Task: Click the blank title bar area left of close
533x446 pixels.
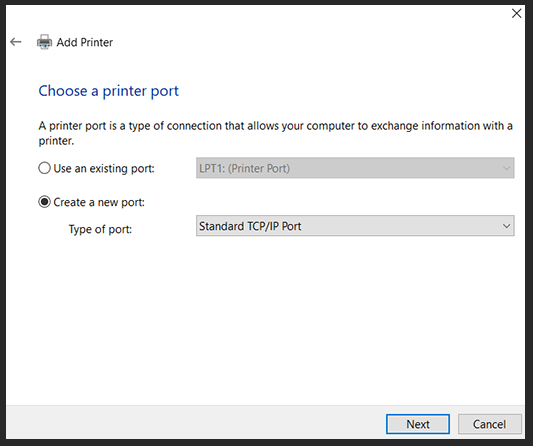Action: 258,14
